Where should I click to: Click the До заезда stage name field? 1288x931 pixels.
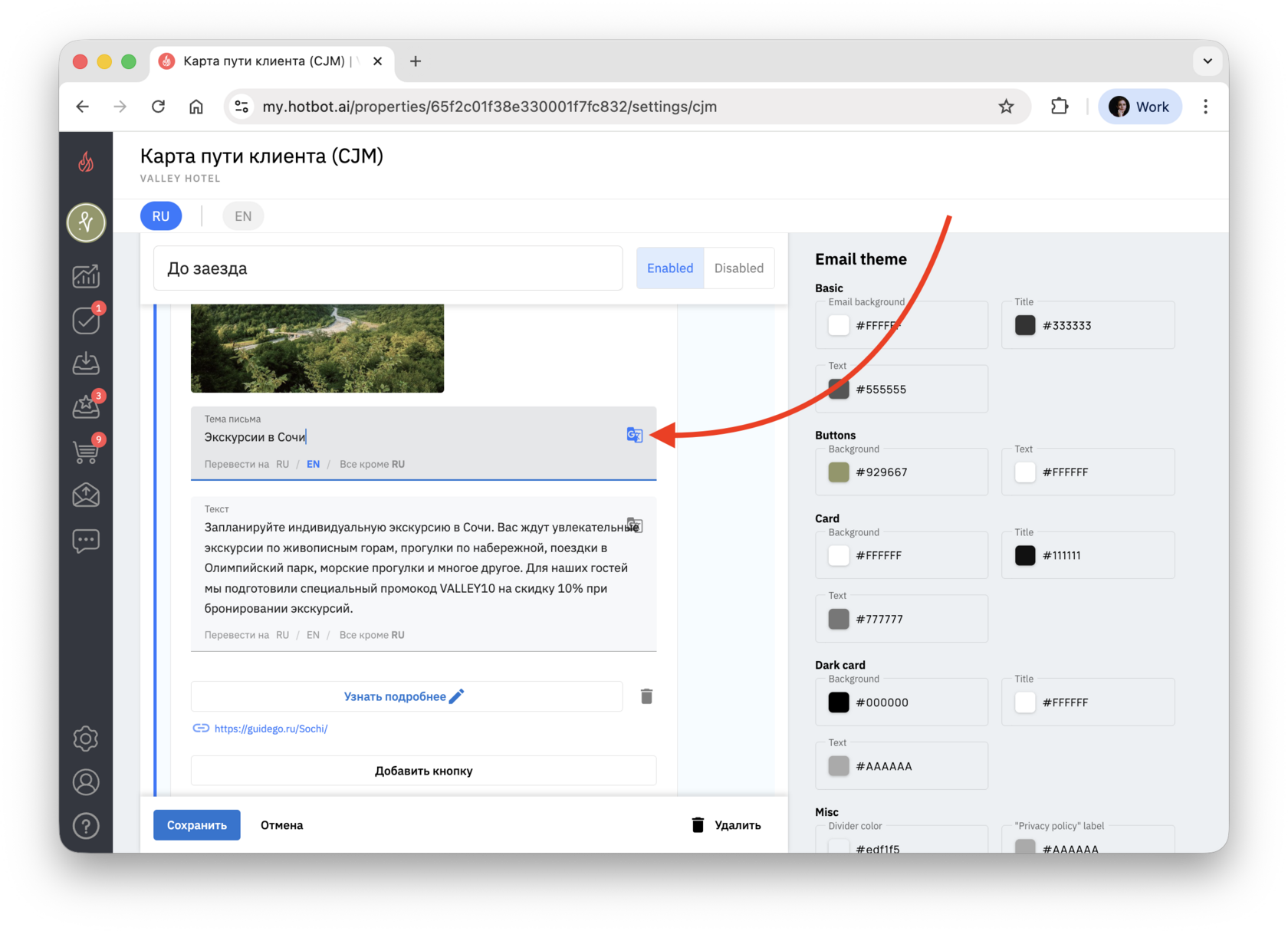(x=388, y=268)
